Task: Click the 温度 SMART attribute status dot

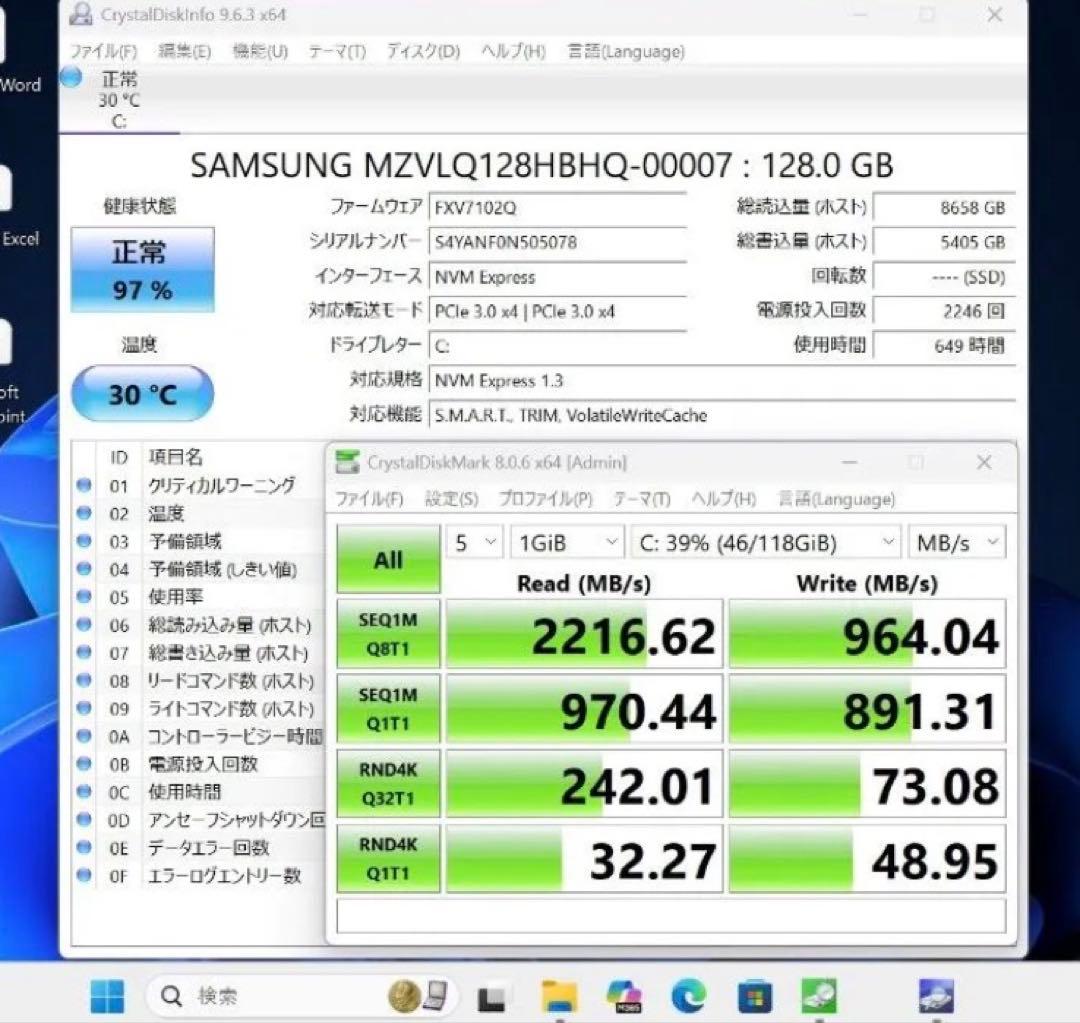Action: pos(84,513)
